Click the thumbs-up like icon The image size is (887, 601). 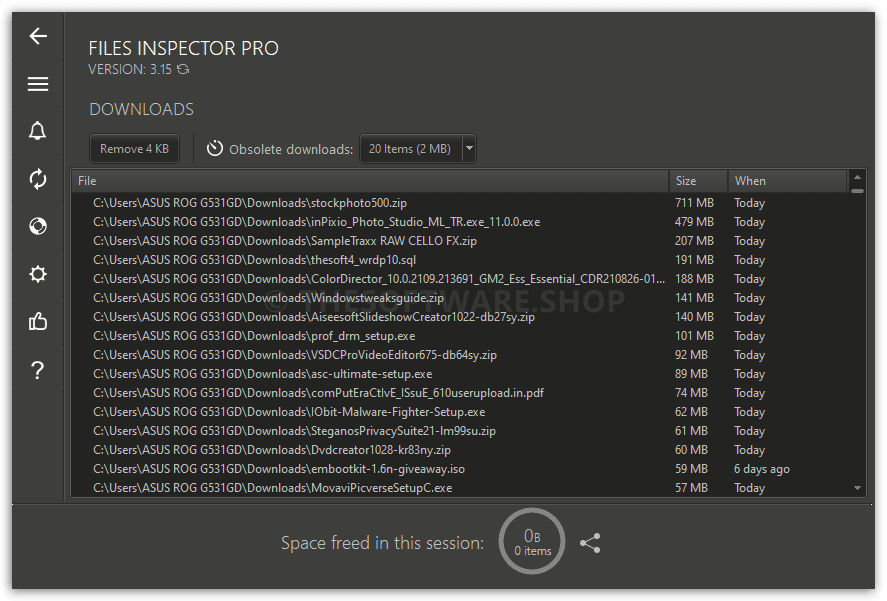(x=38, y=321)
